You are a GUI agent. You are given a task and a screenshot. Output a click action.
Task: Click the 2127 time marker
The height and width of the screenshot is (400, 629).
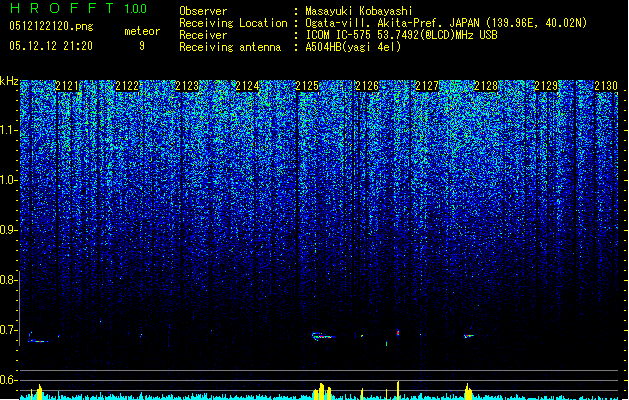[427, 86]
